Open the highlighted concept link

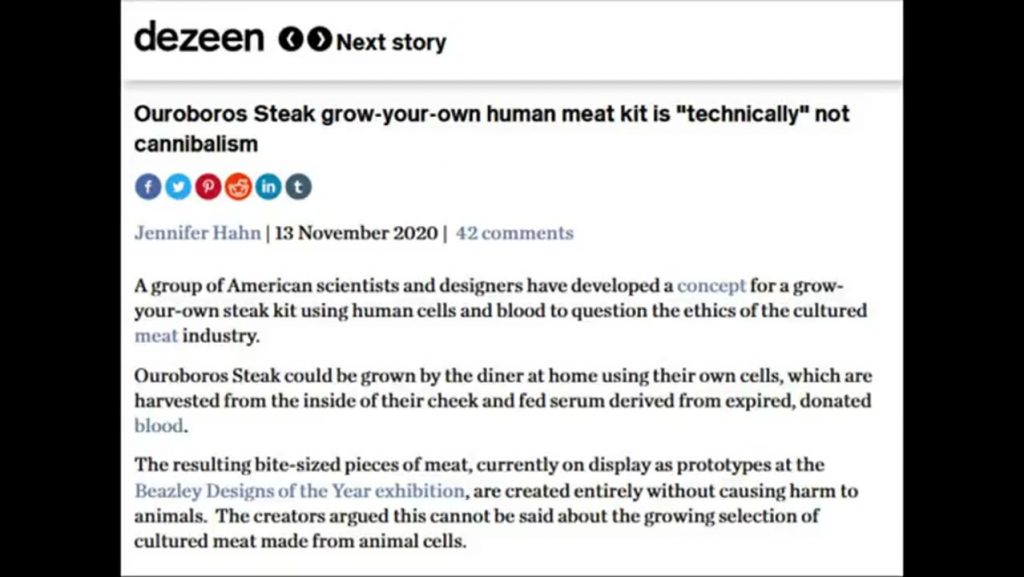[x=713, y=285]
